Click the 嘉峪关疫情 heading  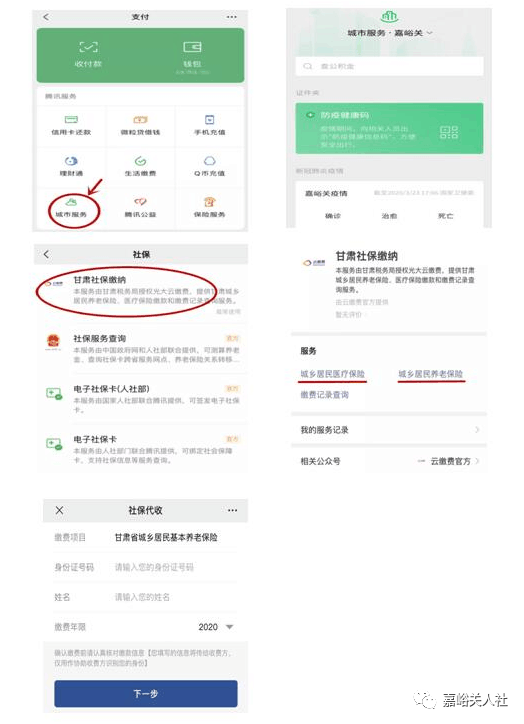(x=326, y=193)
